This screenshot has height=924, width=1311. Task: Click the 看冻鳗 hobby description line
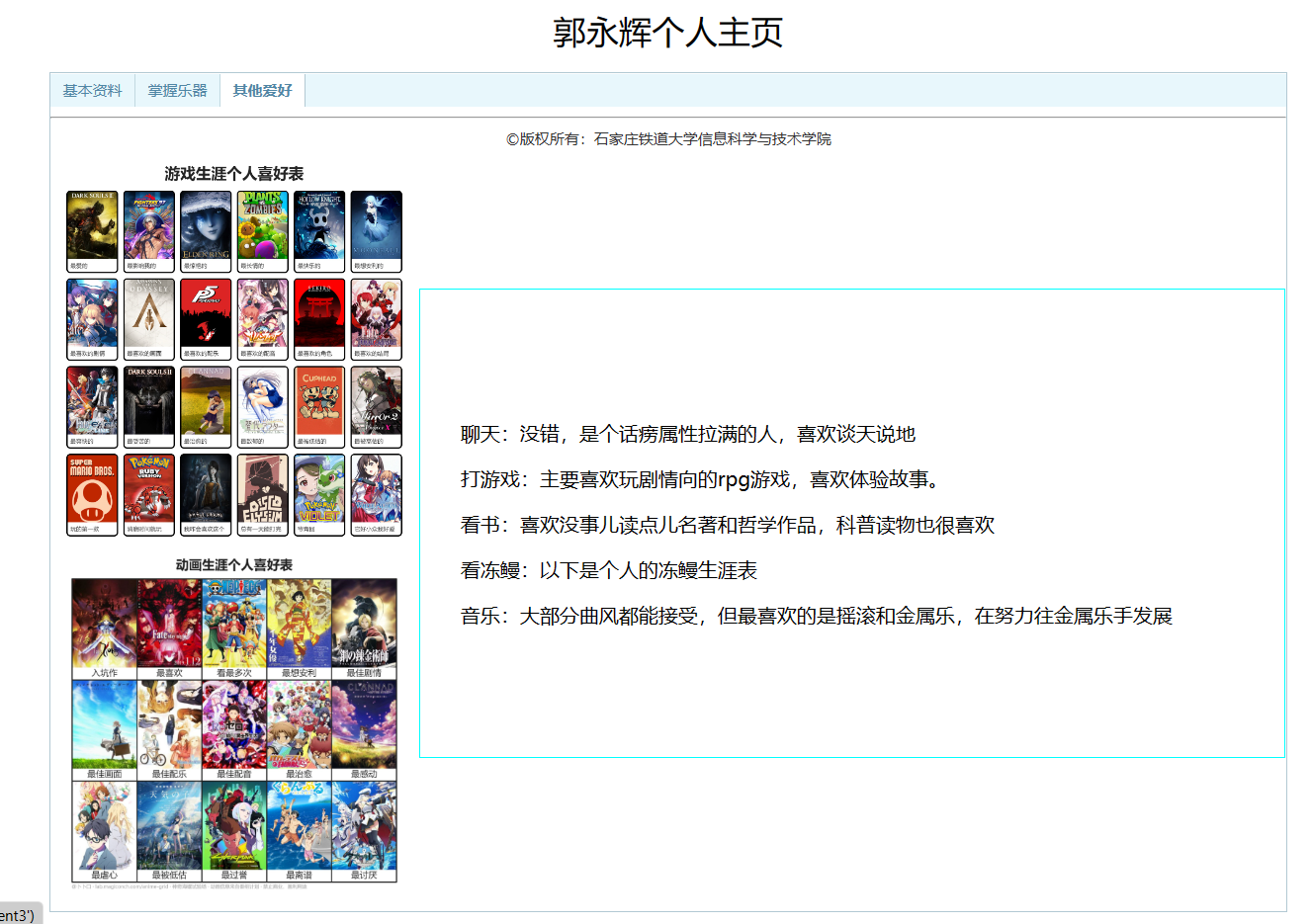[x=609, y=570]
